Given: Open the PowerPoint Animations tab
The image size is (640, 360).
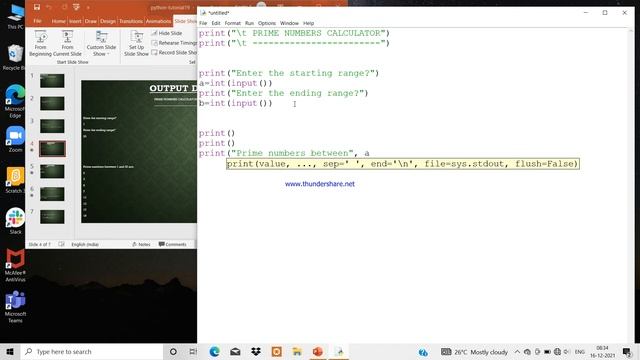Looking at the screenshot, I should pos(158,21).
